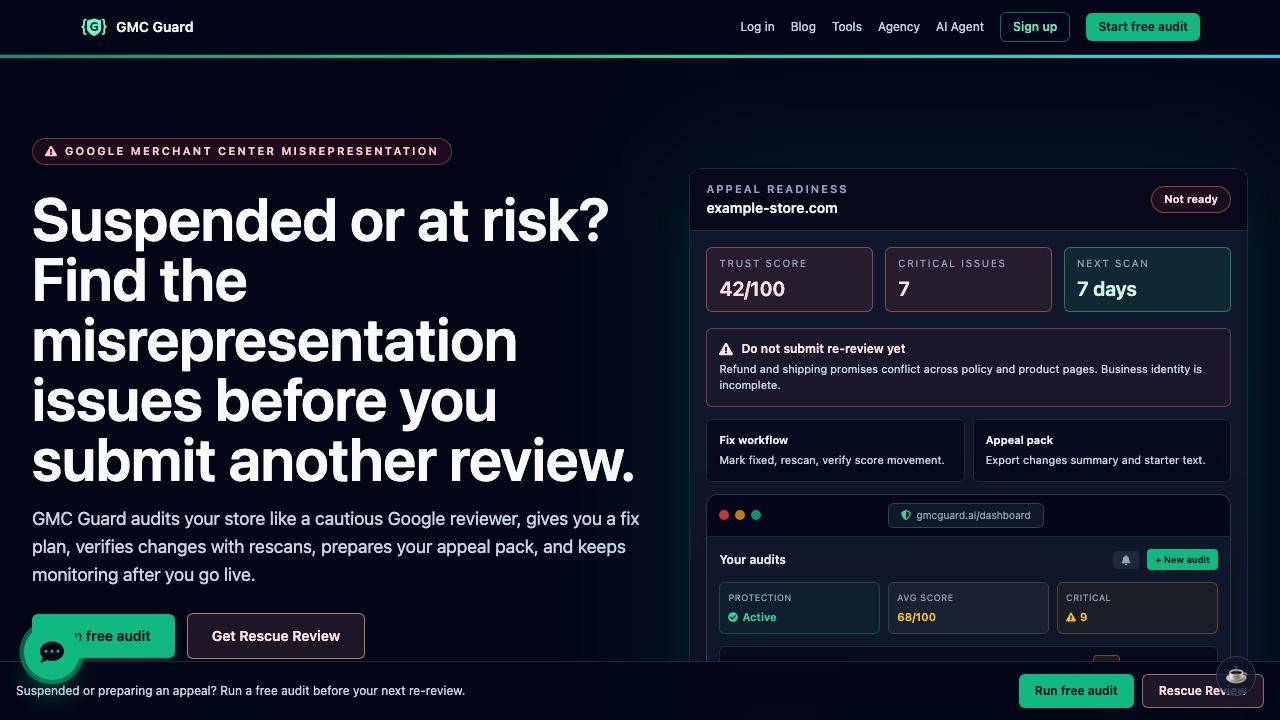Click the Trust Score 42/100 value
Screen dimensions: 1280x720
752,289
